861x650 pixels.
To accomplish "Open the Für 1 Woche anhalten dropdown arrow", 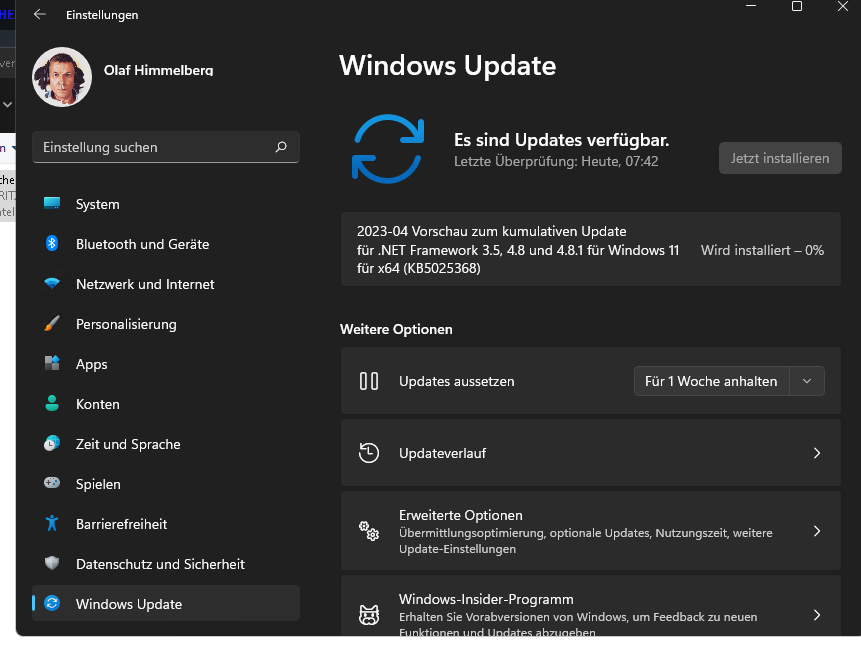I will click(807, 381).
